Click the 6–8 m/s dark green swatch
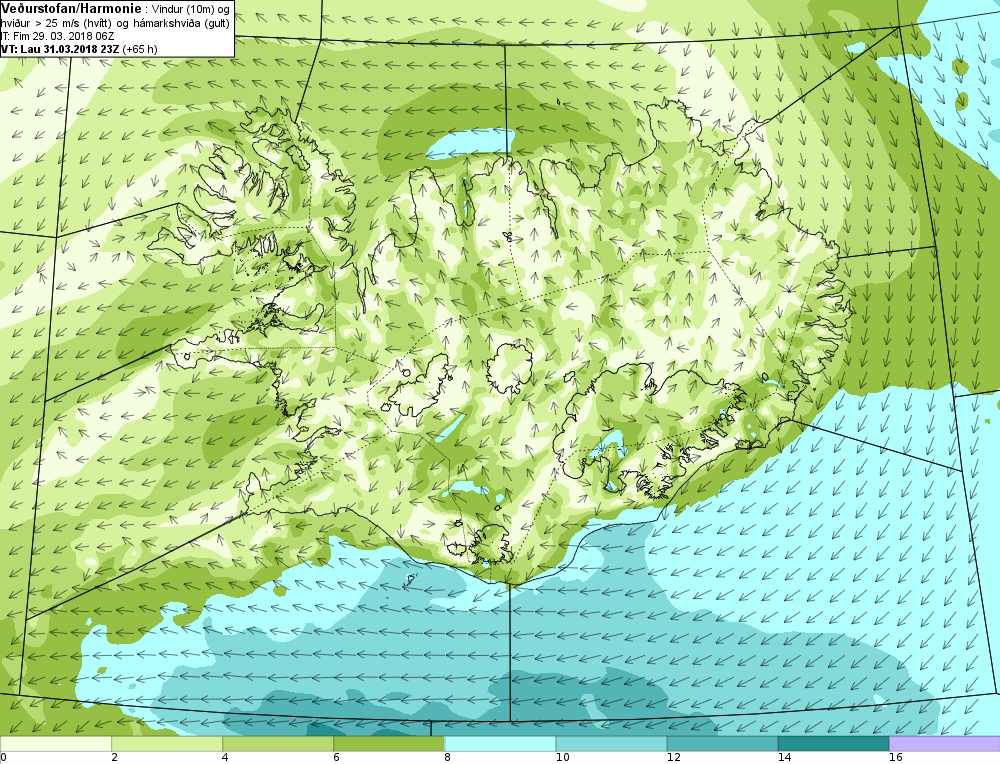 point(388,744)
